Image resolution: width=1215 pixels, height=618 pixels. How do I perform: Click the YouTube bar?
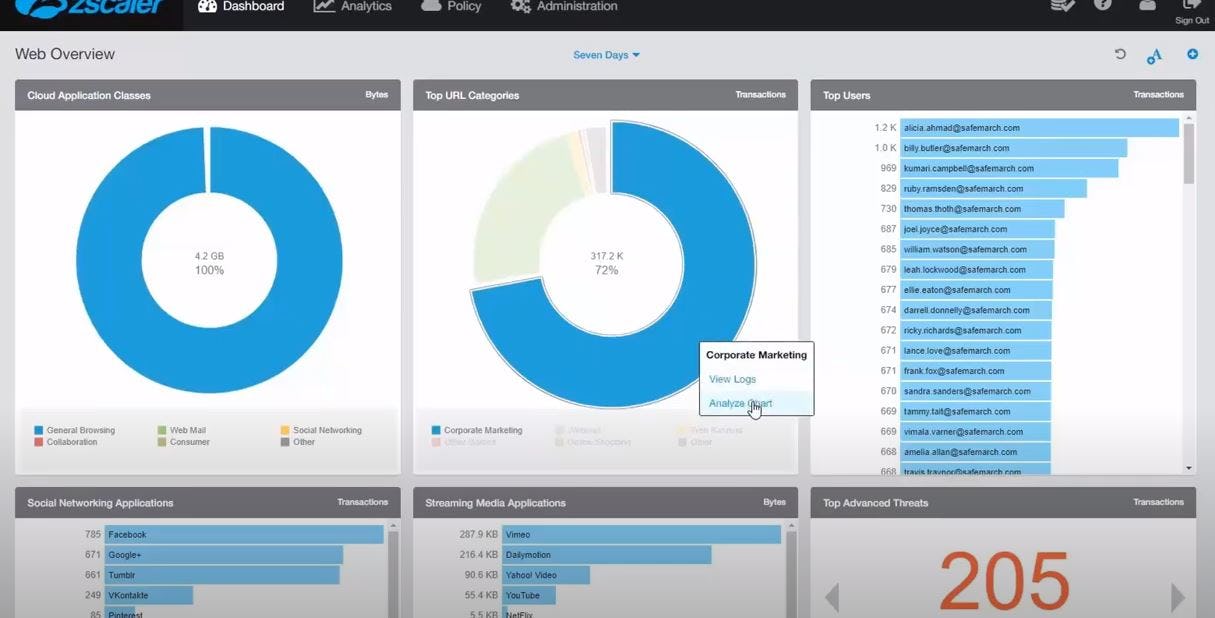(x=528, y=595)
